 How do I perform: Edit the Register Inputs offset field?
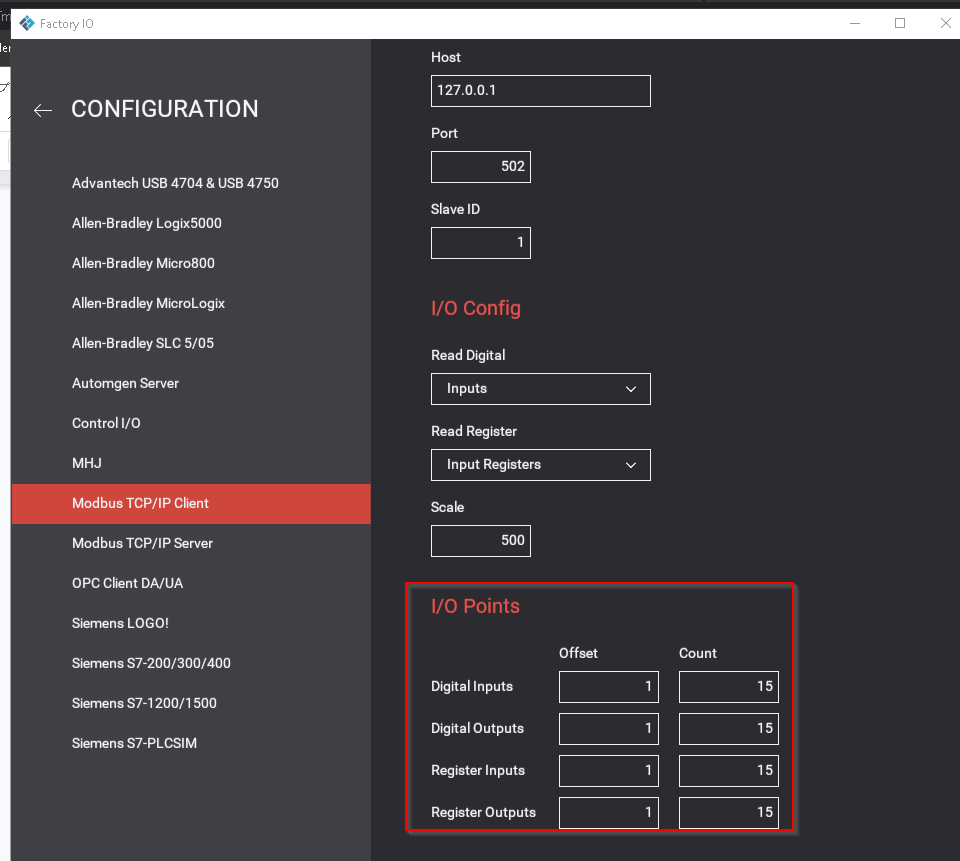[x=609, y=770]
